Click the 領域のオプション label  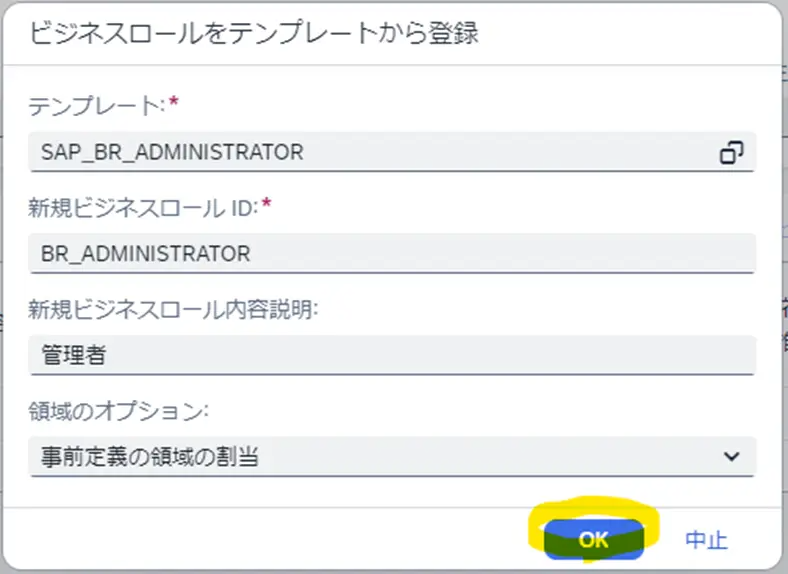(x=118, y=411)
